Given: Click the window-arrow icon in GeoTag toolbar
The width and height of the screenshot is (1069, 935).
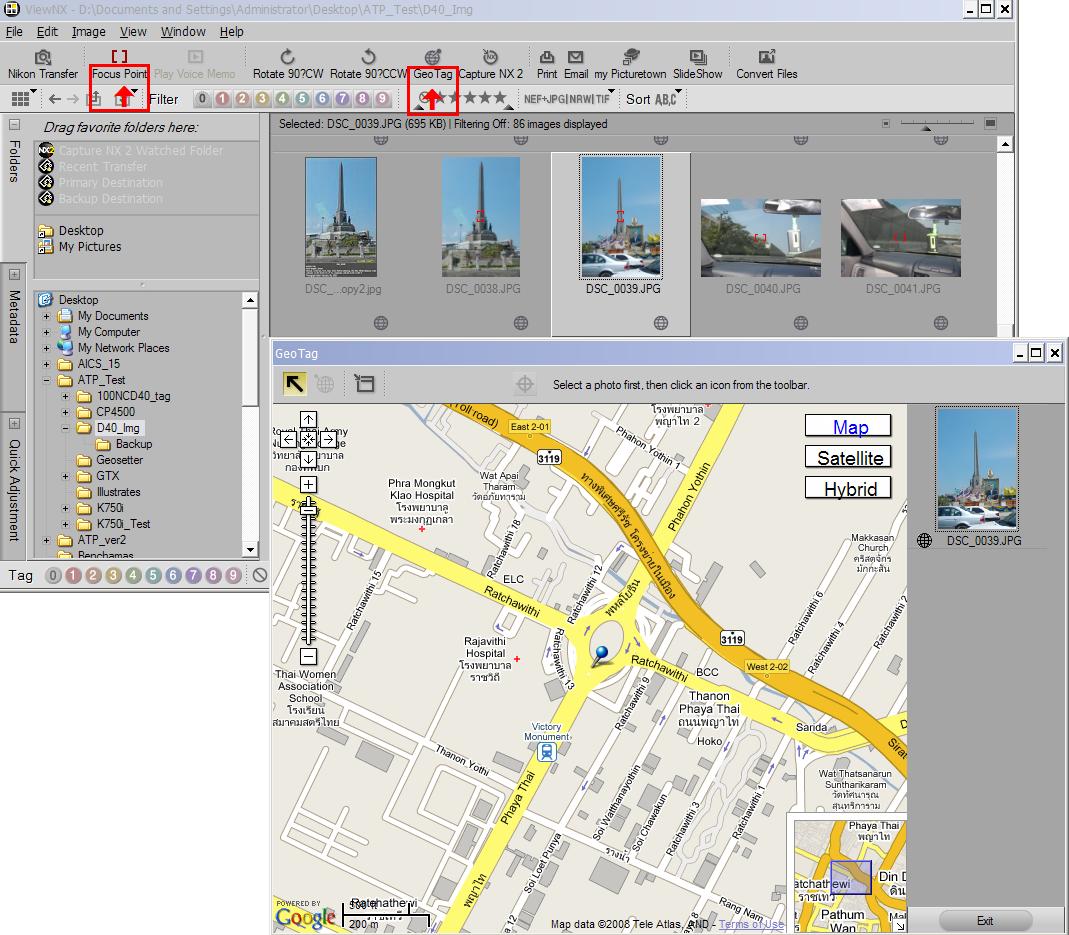Looking at the screenshot, I should pyautogui.click(x=365, y=384).
